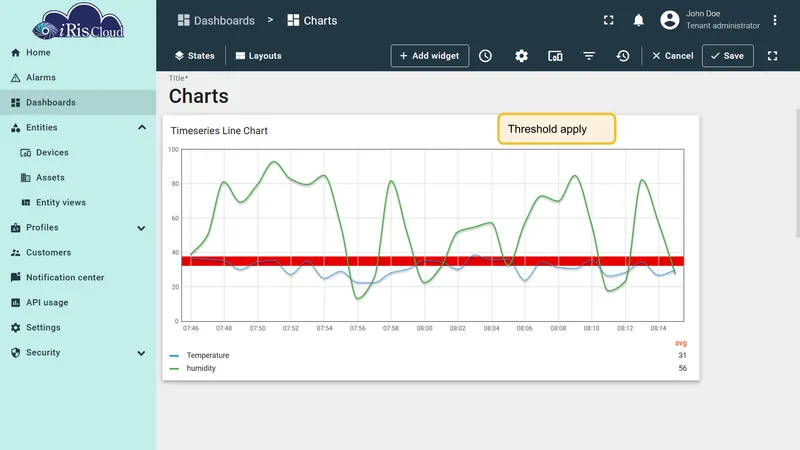Image resolution: width=800 pixels, height=450 pixels.
Task: Expand the Security sidebar section
Action: pyautogui.click(x=141, y=353)
